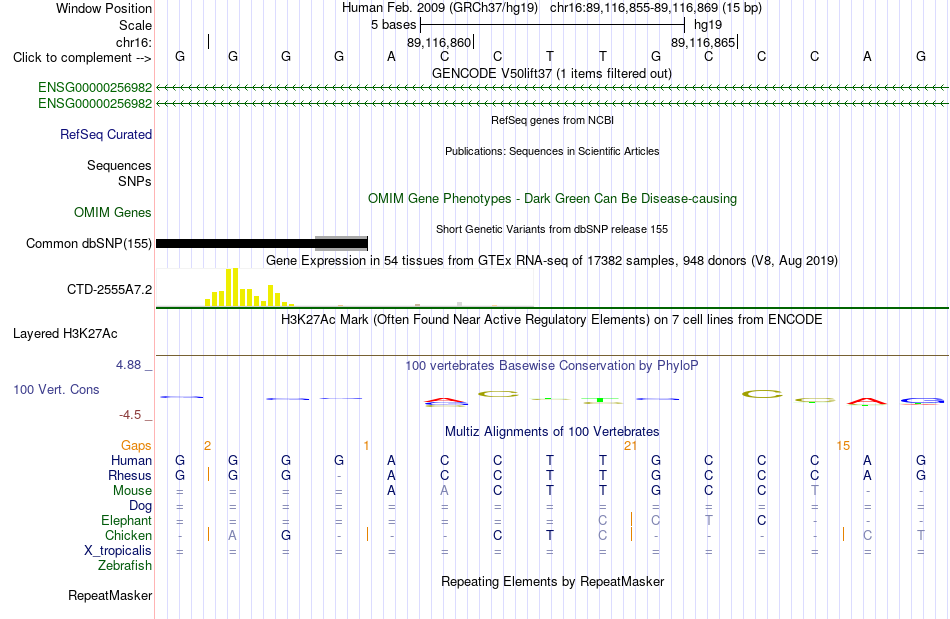Click the 89,116,865 coordinate marker
This screenshot has height=619, width=950.
pyautogui.click(x=703, y=42)
